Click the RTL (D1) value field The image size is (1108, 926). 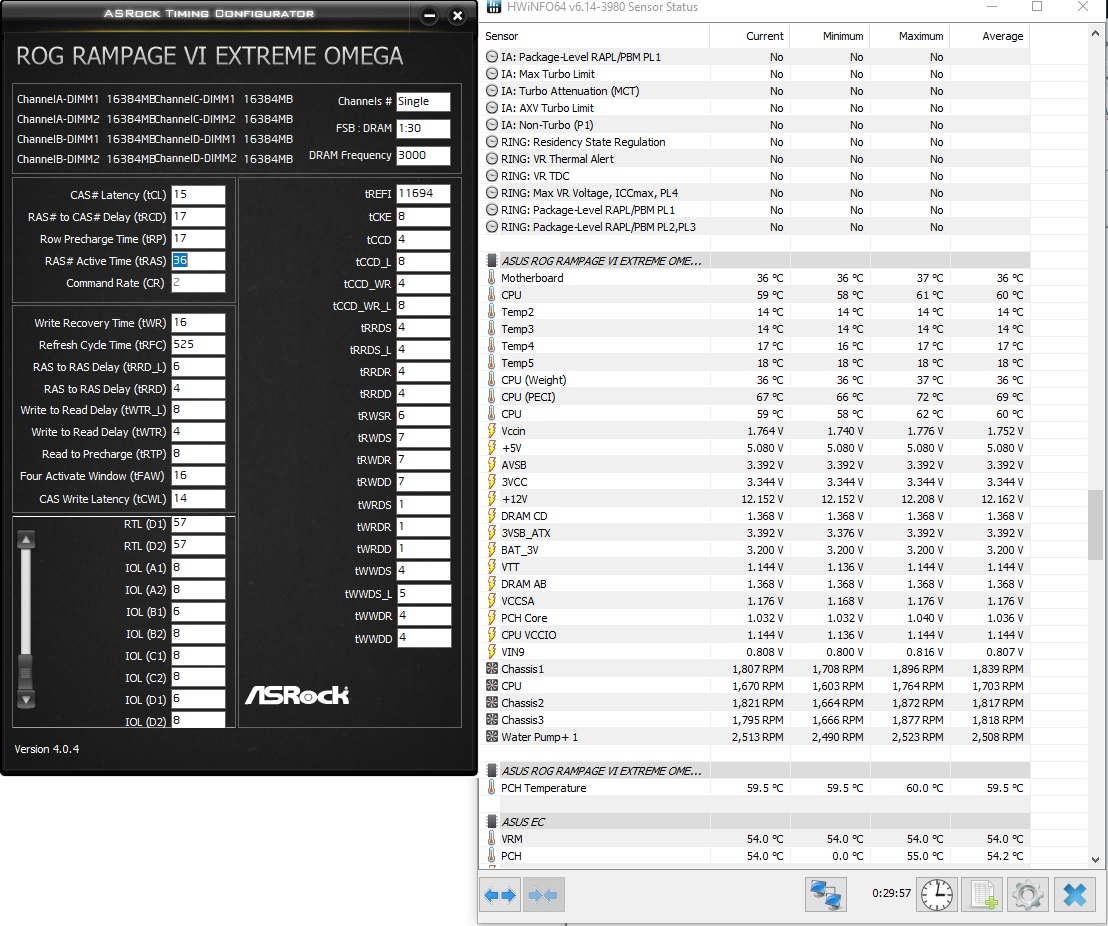198,523
